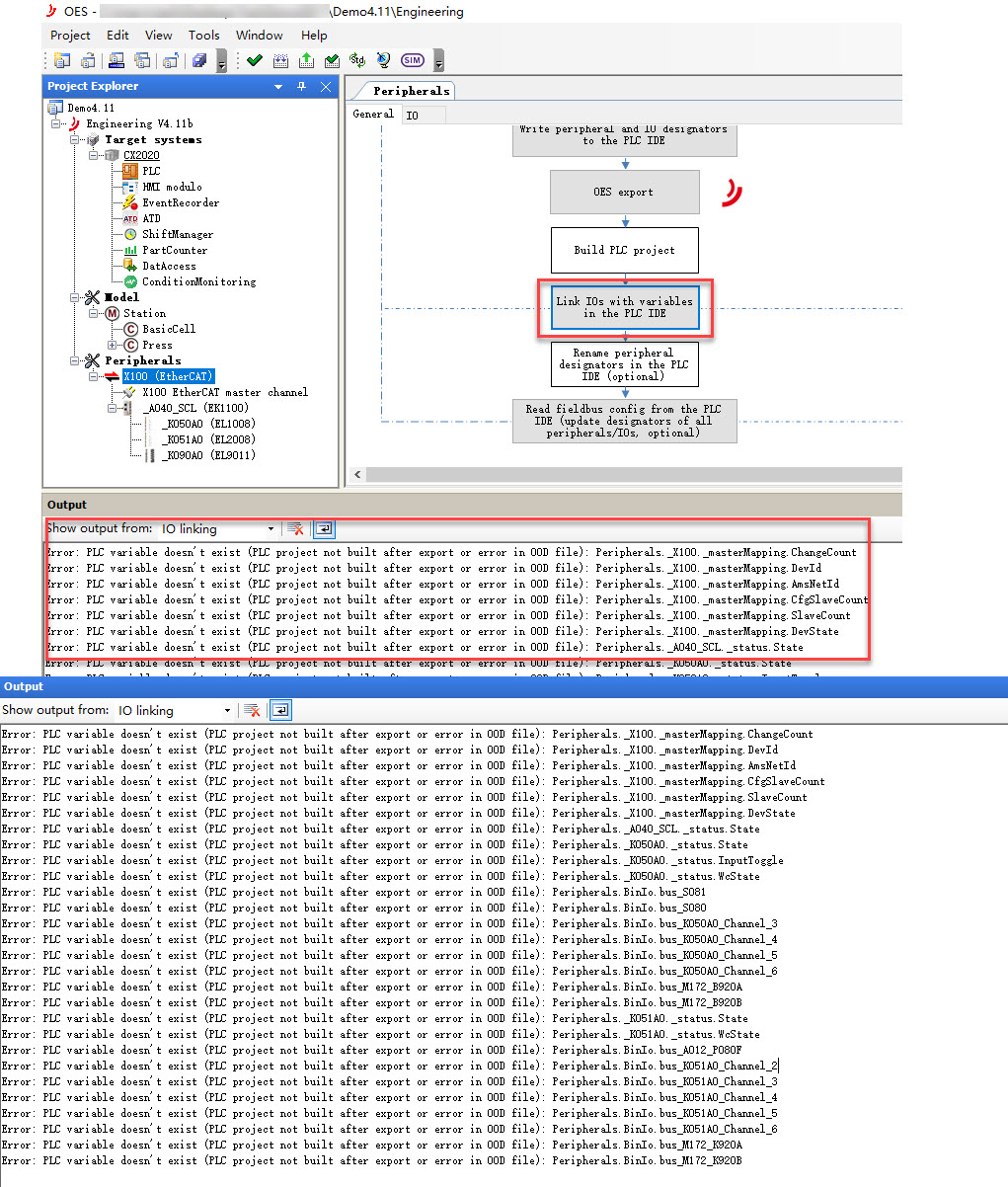Click the OES export workflow button
Screen dimensions: 1008x1187
click(624, 192)
